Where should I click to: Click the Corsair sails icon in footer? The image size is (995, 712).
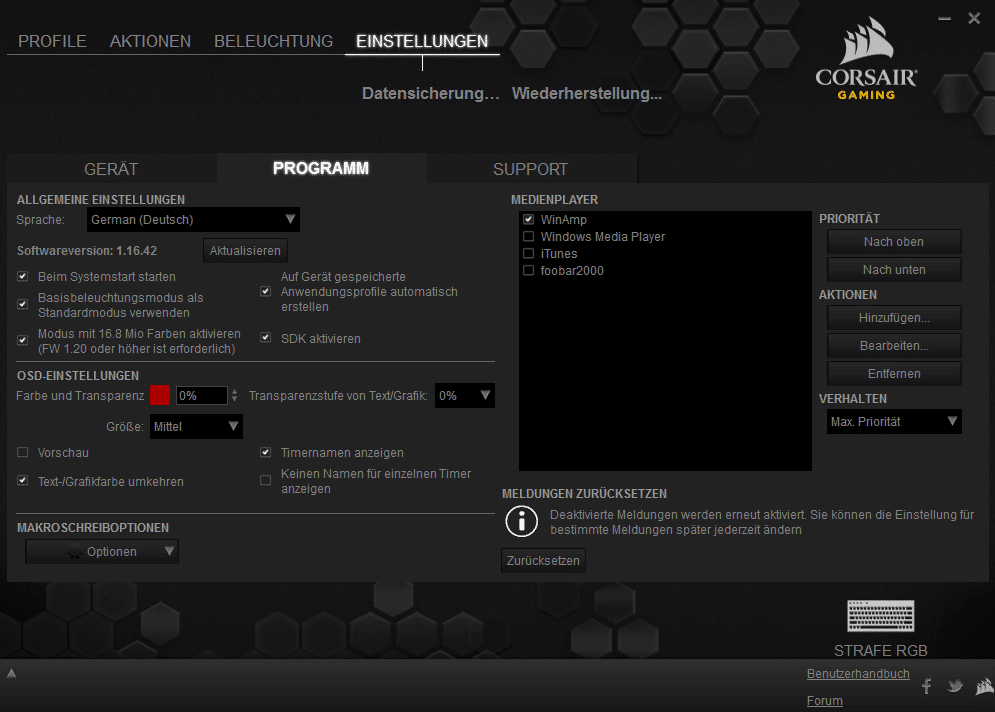pyautogui.click(x=984, y=686)
